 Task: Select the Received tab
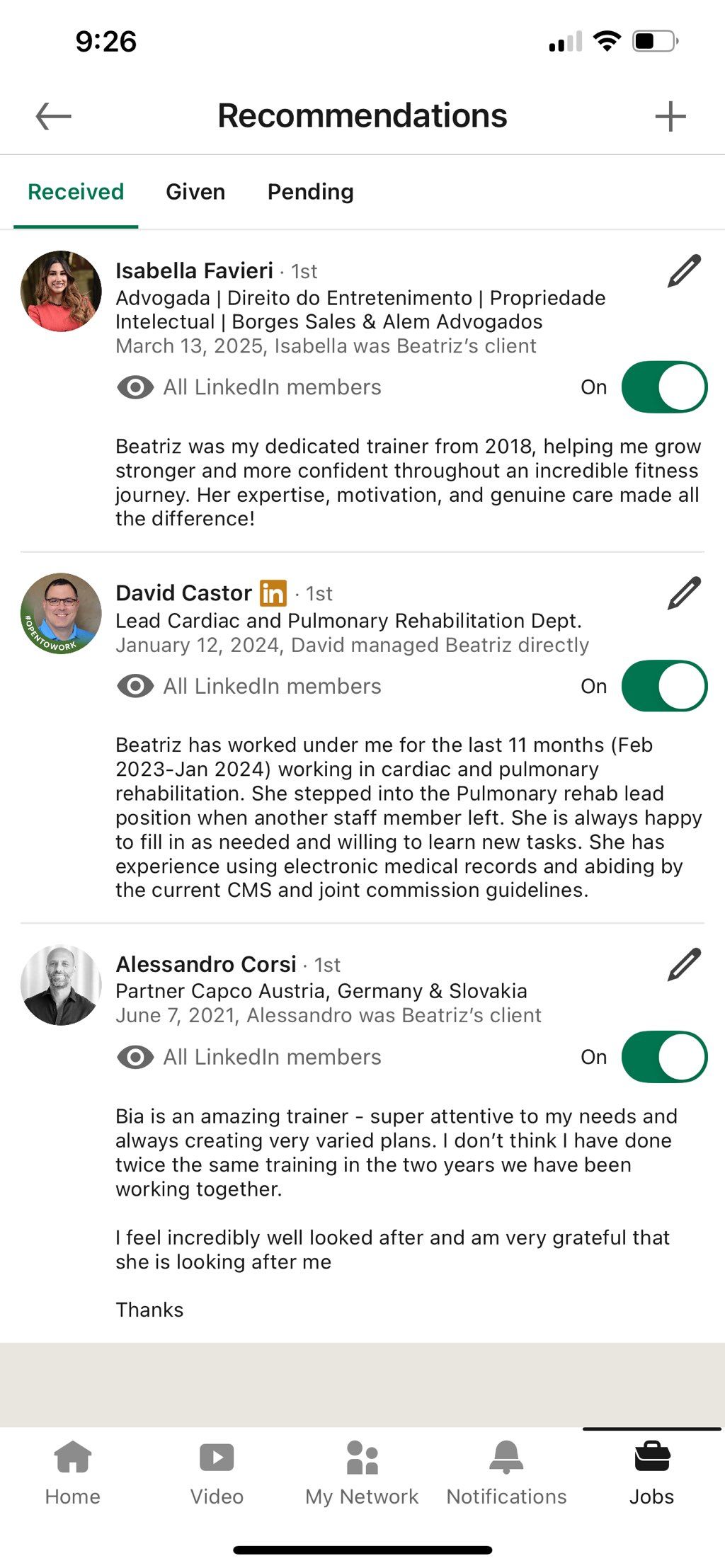(76, 192)
